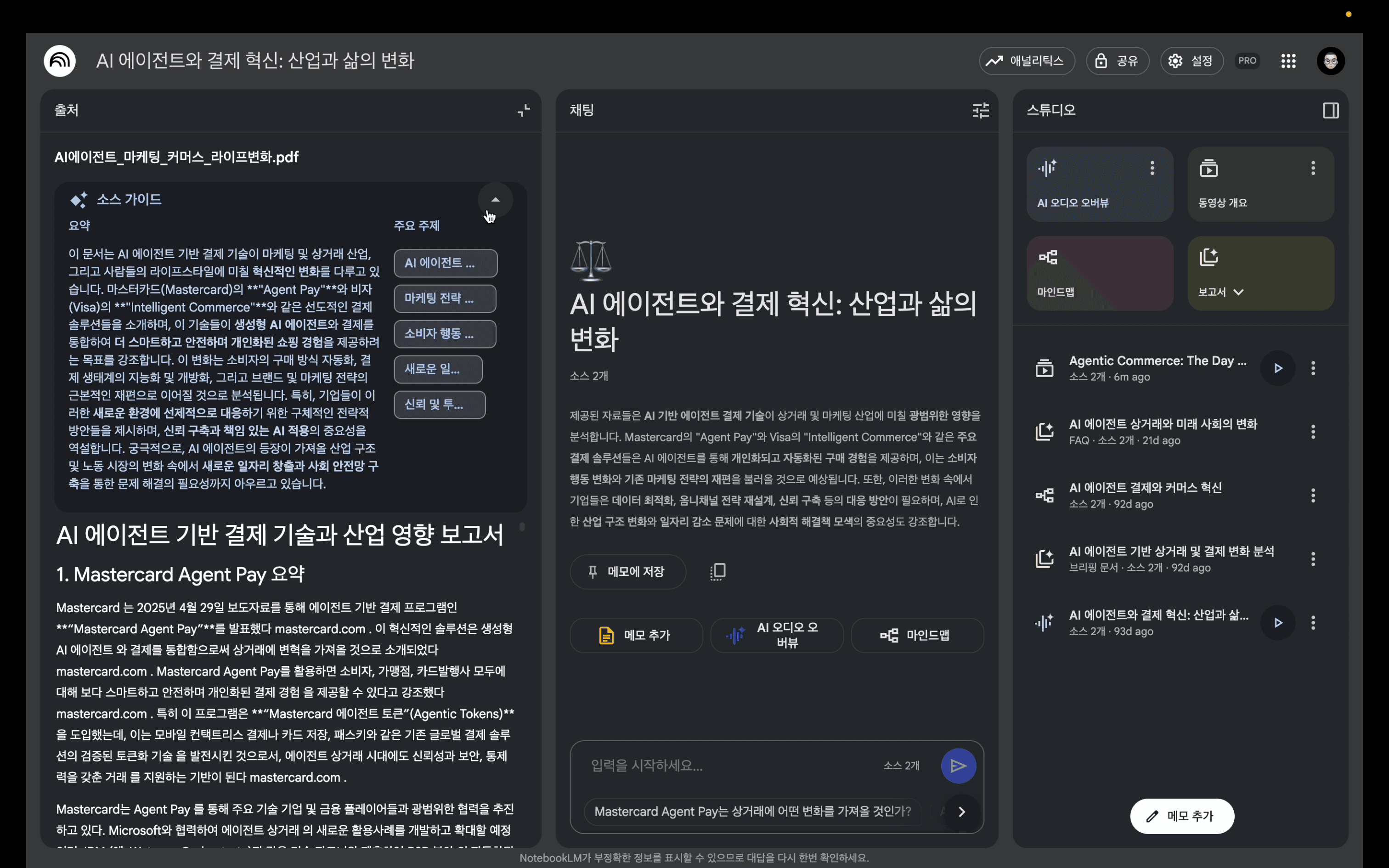Open the 동영상 개요 tile options menu
Viewport: 1389px width, 868px height.
[1313, 168]
